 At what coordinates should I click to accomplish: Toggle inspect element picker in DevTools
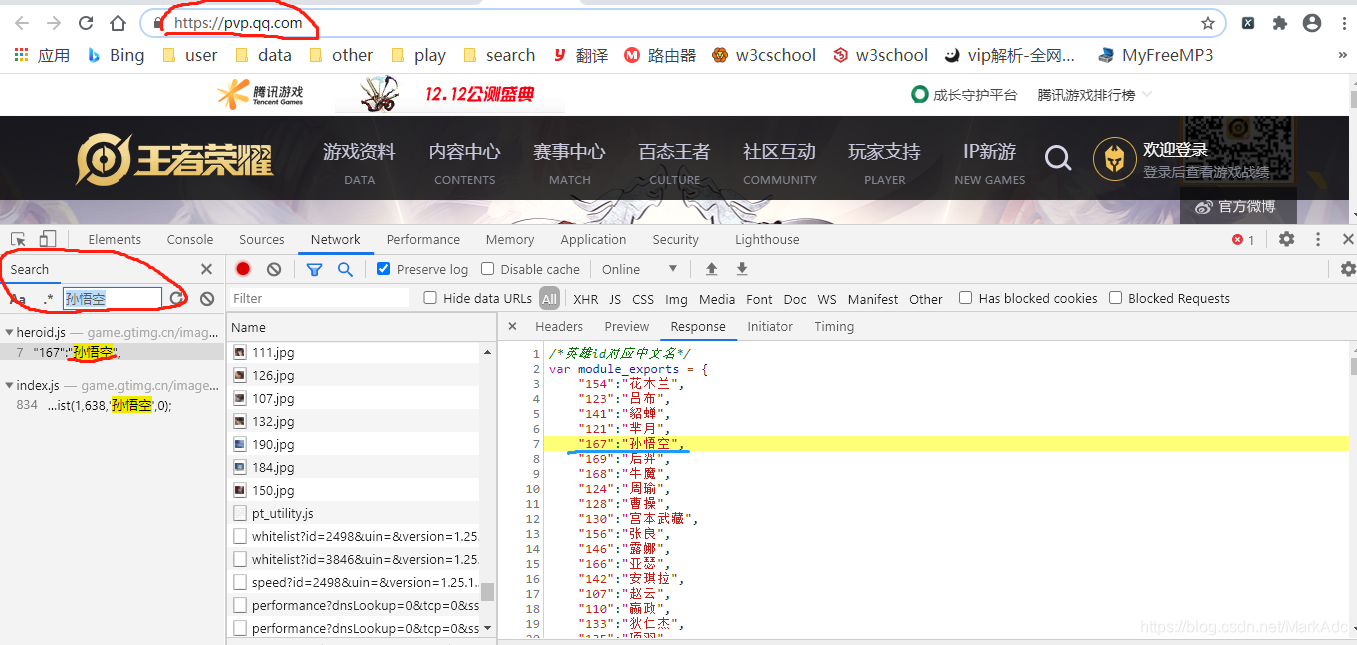point(18,239)
